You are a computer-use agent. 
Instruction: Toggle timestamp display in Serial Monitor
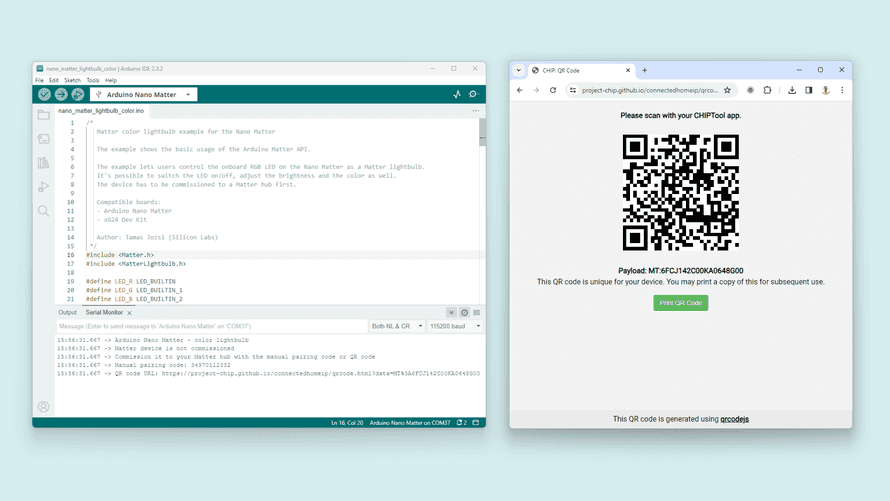[x=464, y=313]
